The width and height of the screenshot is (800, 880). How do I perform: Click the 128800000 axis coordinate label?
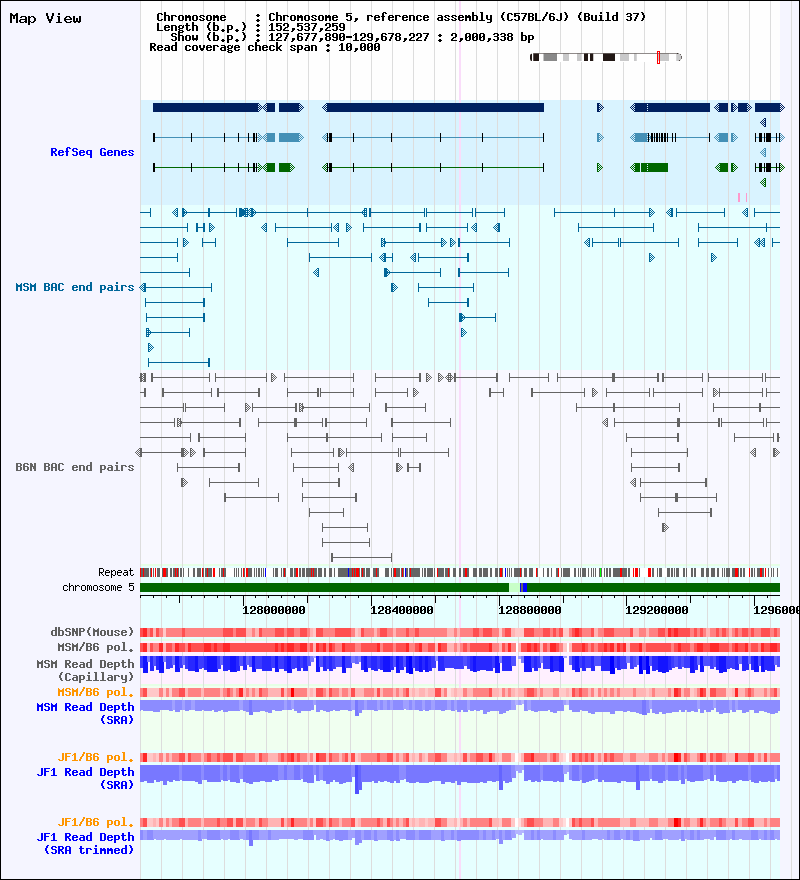(x=529, y=610)
